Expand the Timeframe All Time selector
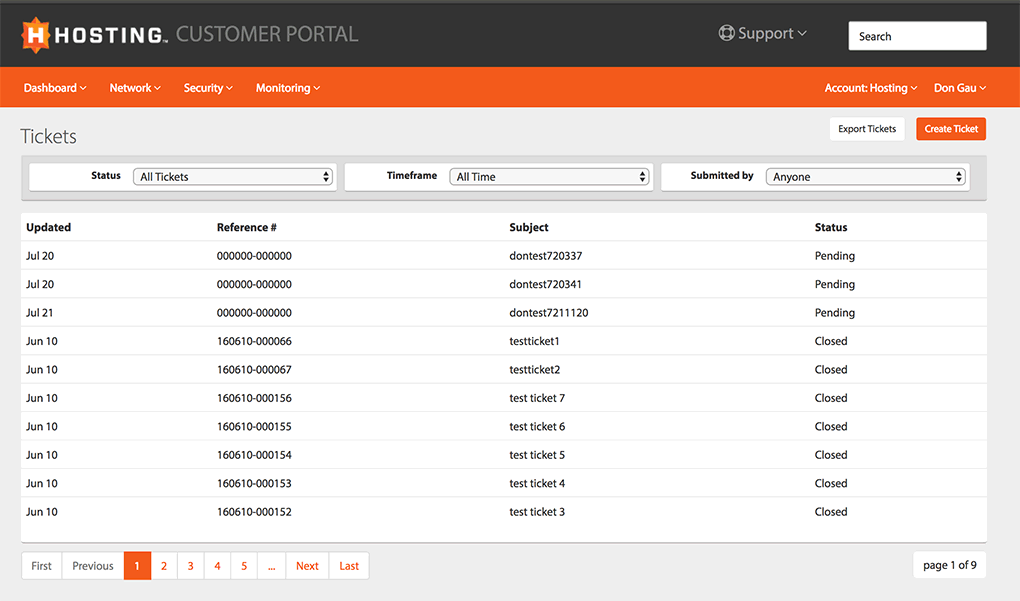The image size is (1020, 601). [549, 177]
